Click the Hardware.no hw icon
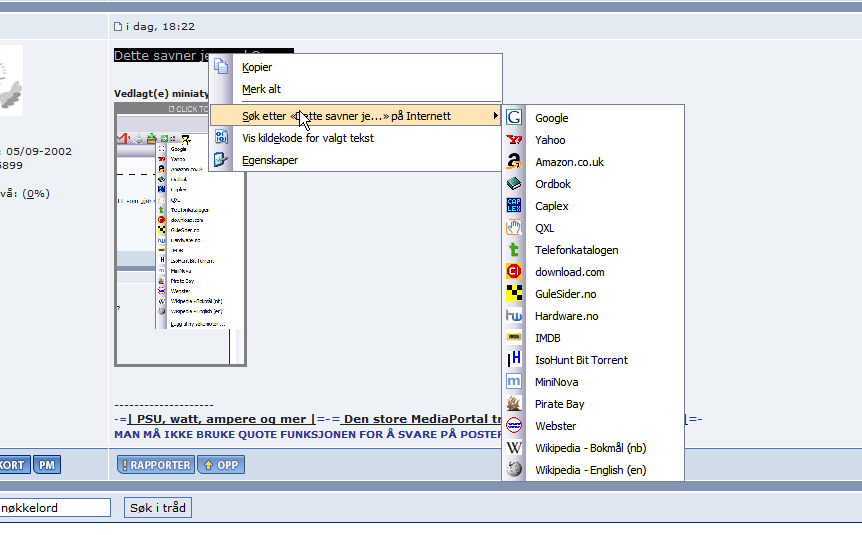Screen dimensions: 862x535 (x=514, y=316)
